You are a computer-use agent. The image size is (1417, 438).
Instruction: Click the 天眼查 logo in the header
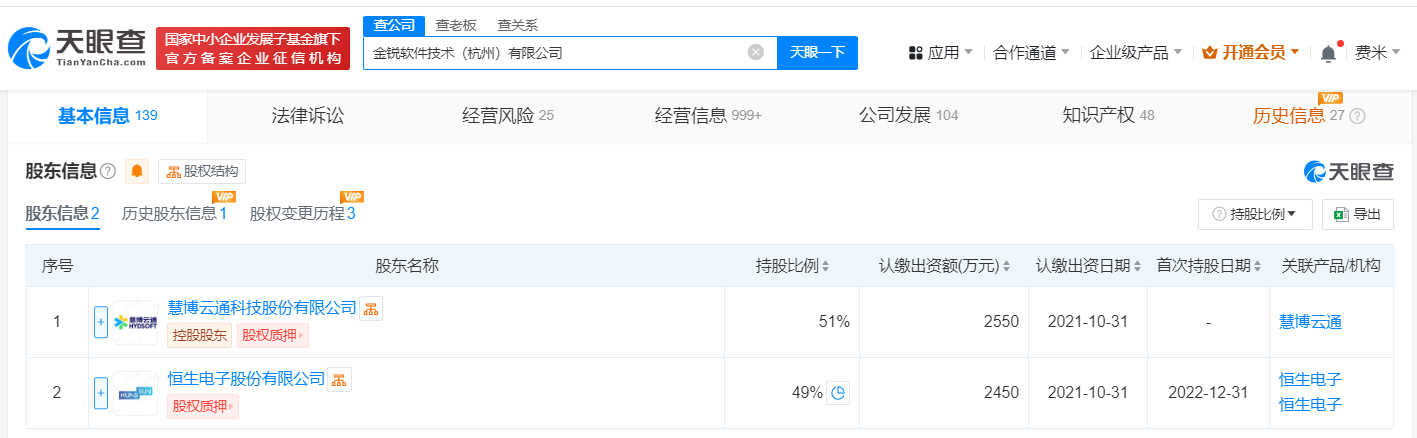[78, 46]
